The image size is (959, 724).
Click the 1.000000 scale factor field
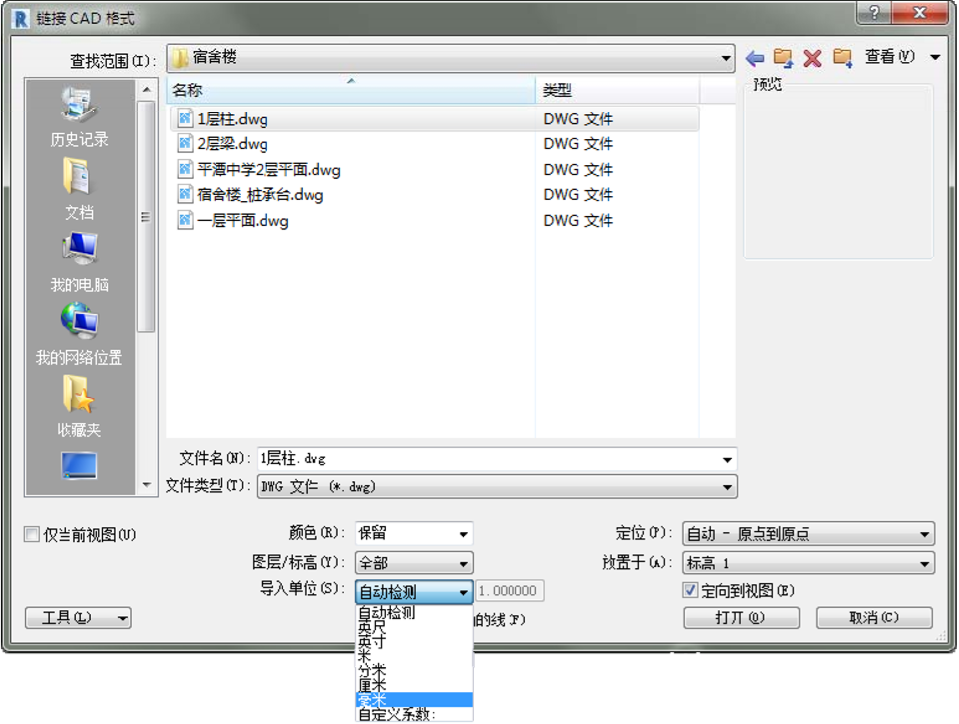click(509, 591)
